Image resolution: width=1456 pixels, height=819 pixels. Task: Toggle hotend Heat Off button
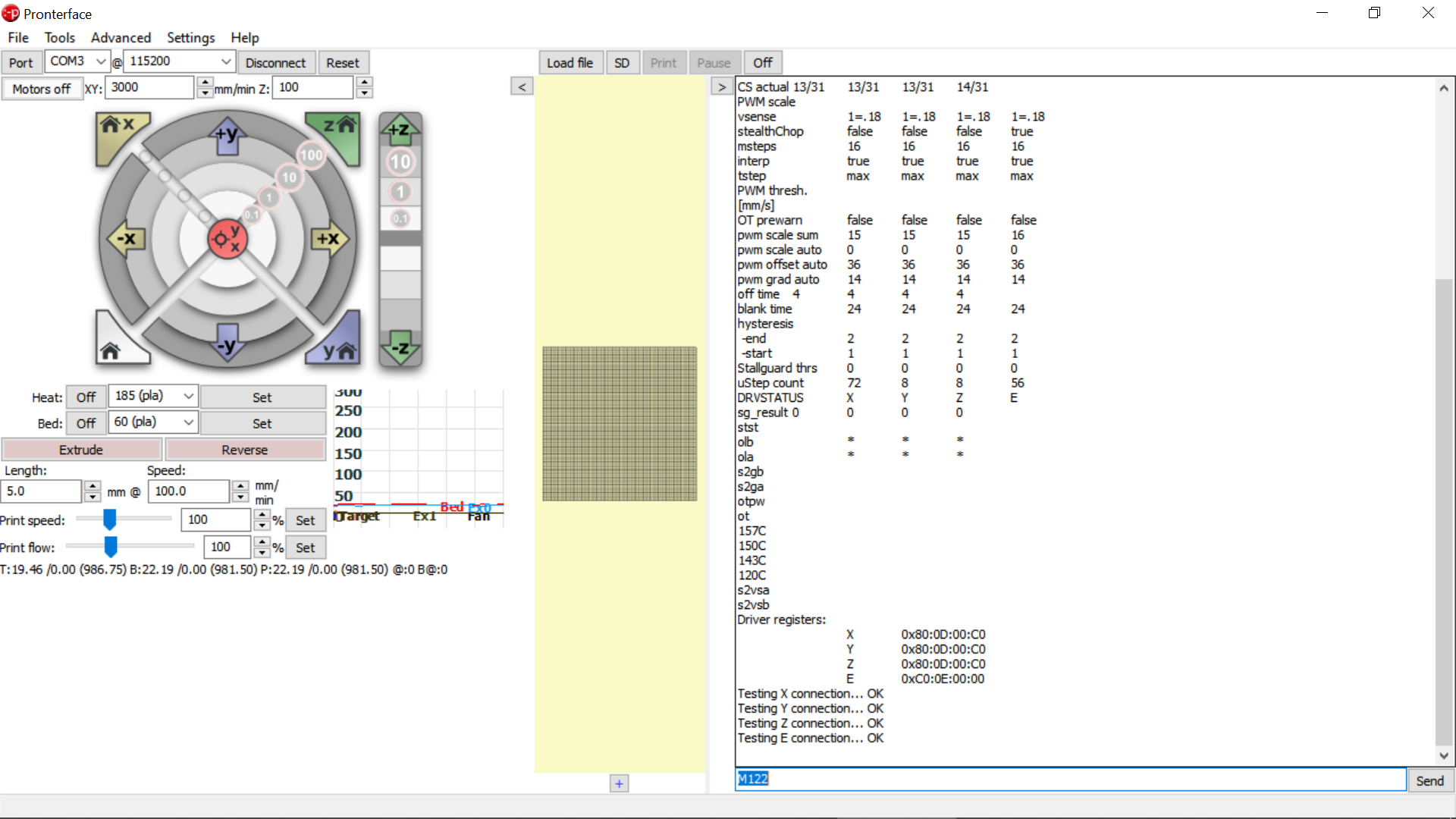[x=86, y=397]
